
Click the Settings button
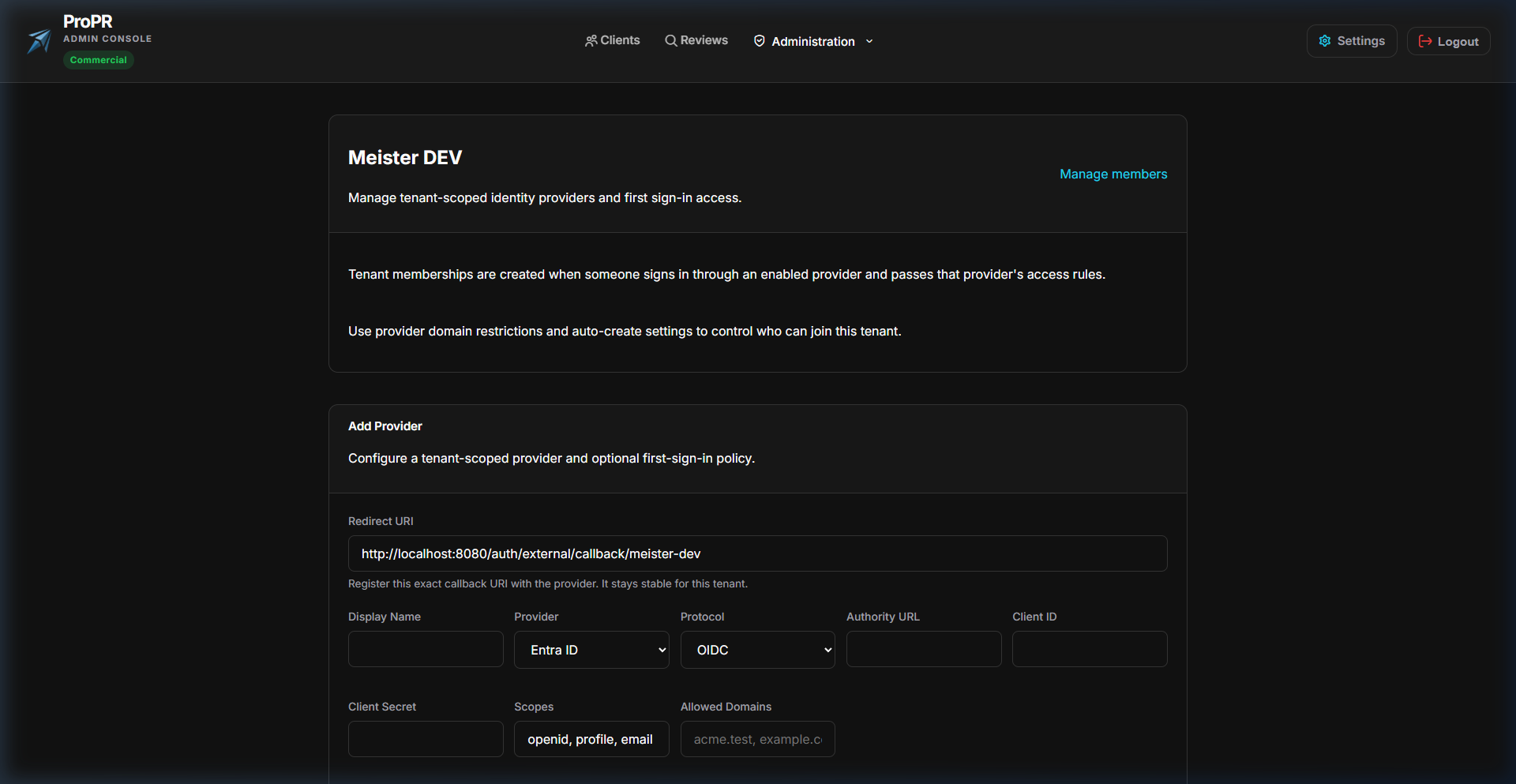pyautogui.click(x=1352, y=41)
